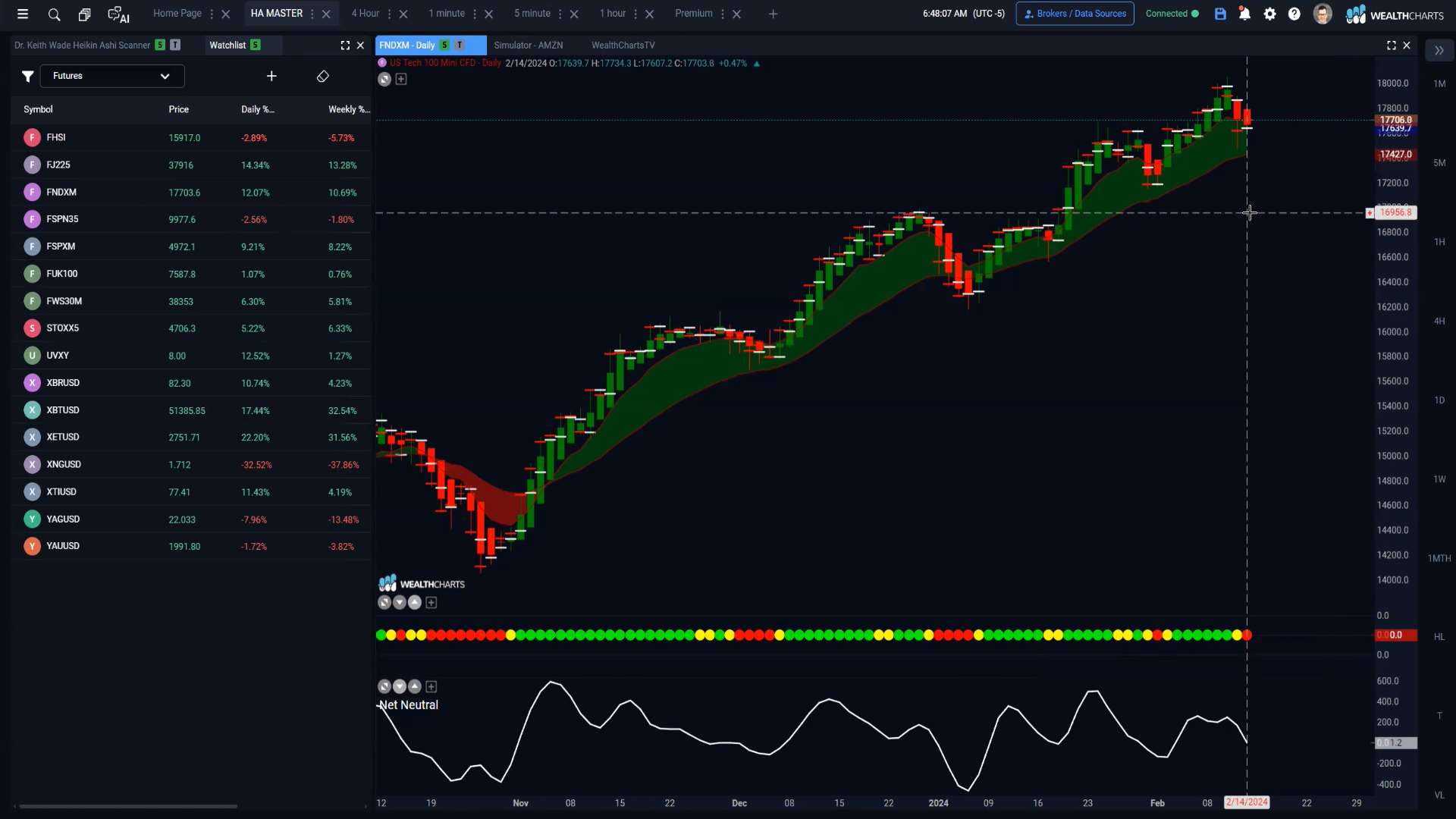Image resolution: width=1456 pixels, height=819 pixels.
Task: Move dots indicator pane up with up arrow
Action: tap(415, 602)
